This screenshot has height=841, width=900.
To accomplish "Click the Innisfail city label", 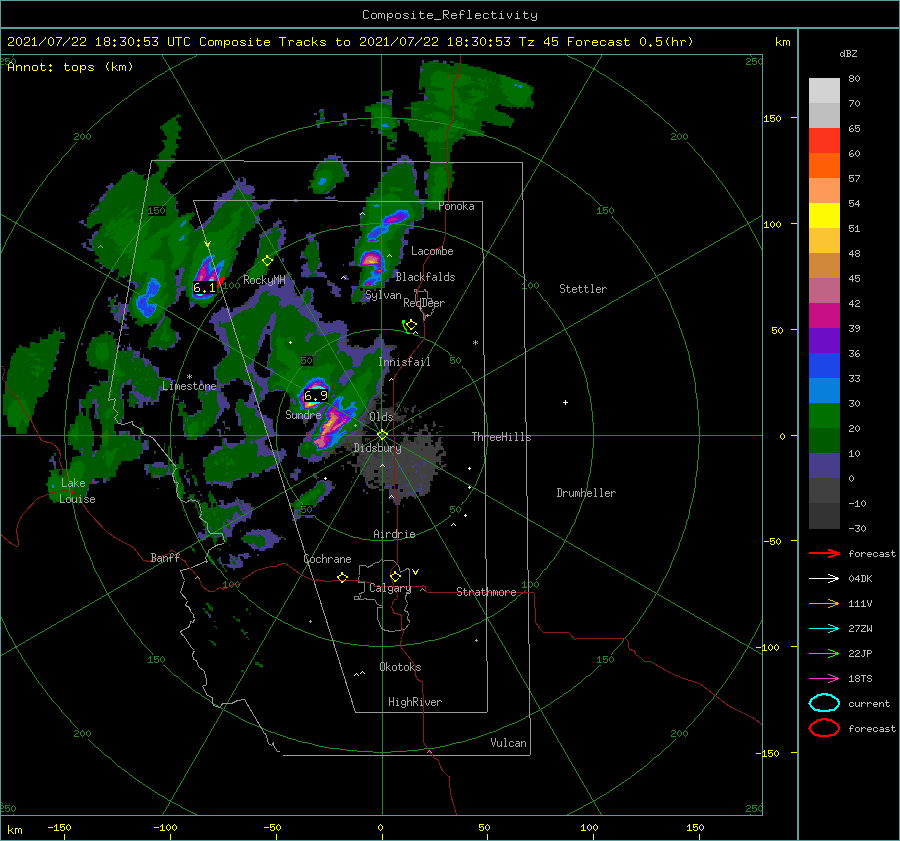I will [x=404, y=362].
